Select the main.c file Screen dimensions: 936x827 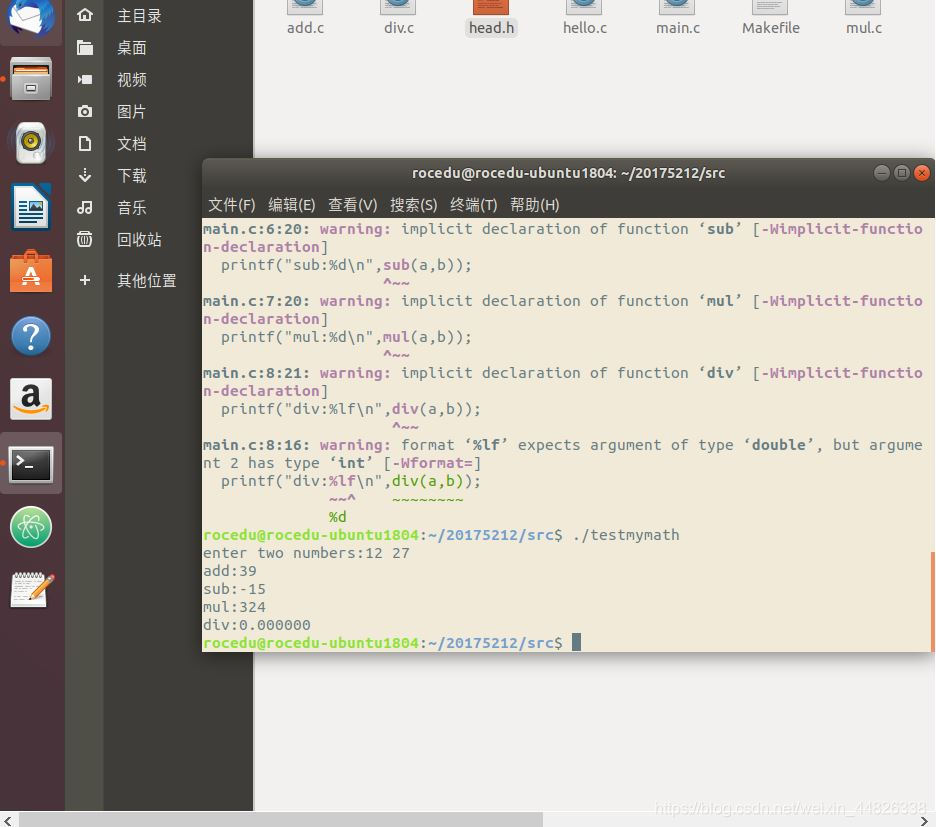pyautogui.click(x=678, y=18)
